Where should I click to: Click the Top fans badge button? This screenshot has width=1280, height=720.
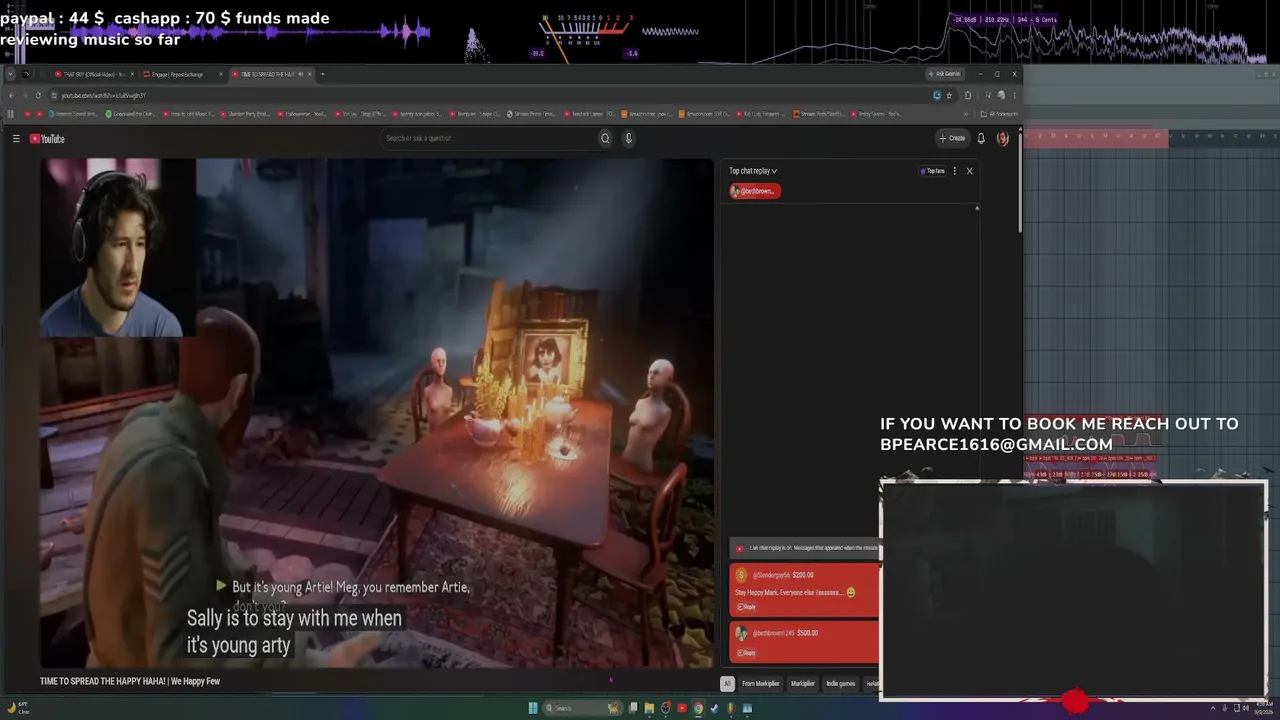[932, 171]
